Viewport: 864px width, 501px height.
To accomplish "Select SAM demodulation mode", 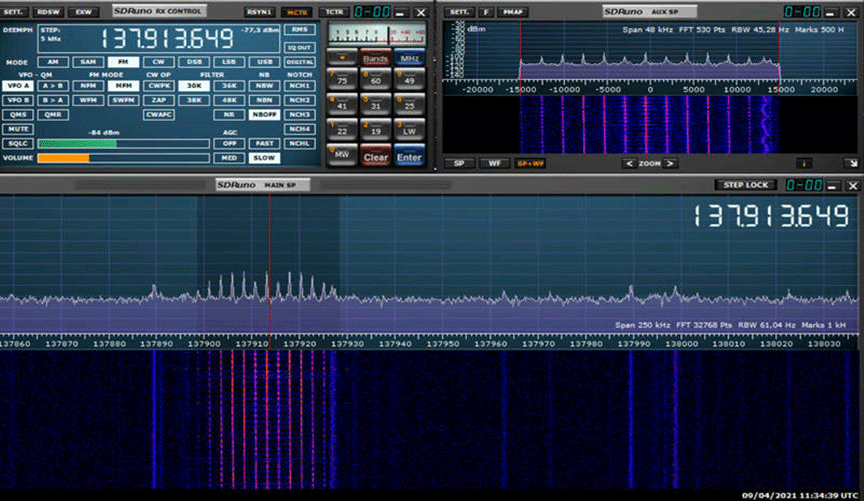I will click(88, 62).
